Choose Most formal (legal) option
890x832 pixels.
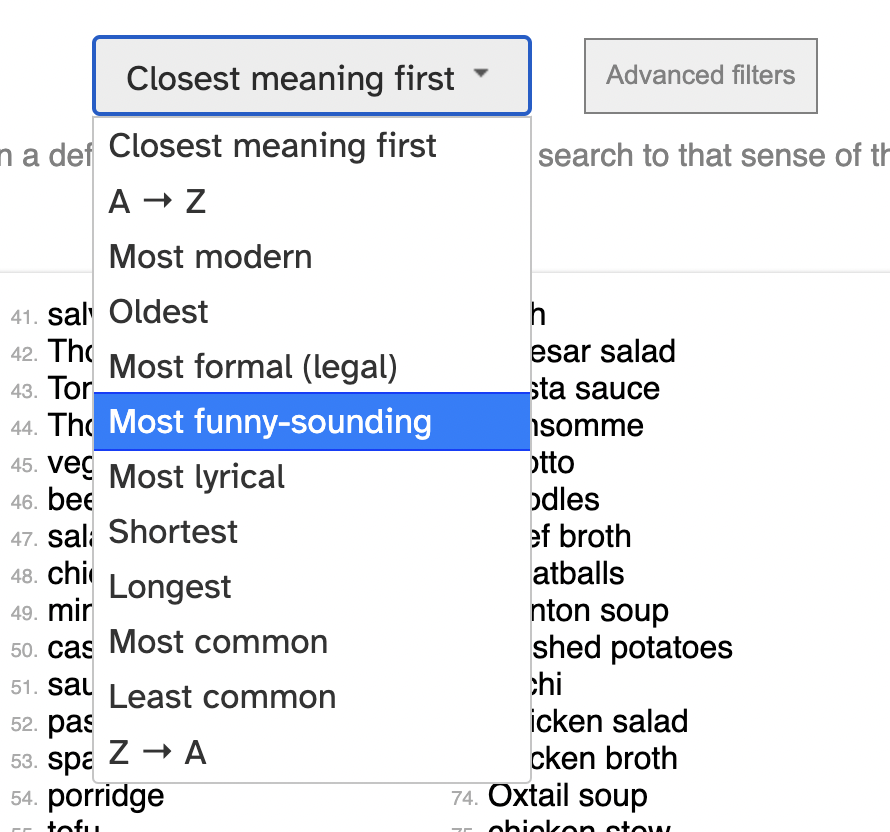[x=253, y=367]
